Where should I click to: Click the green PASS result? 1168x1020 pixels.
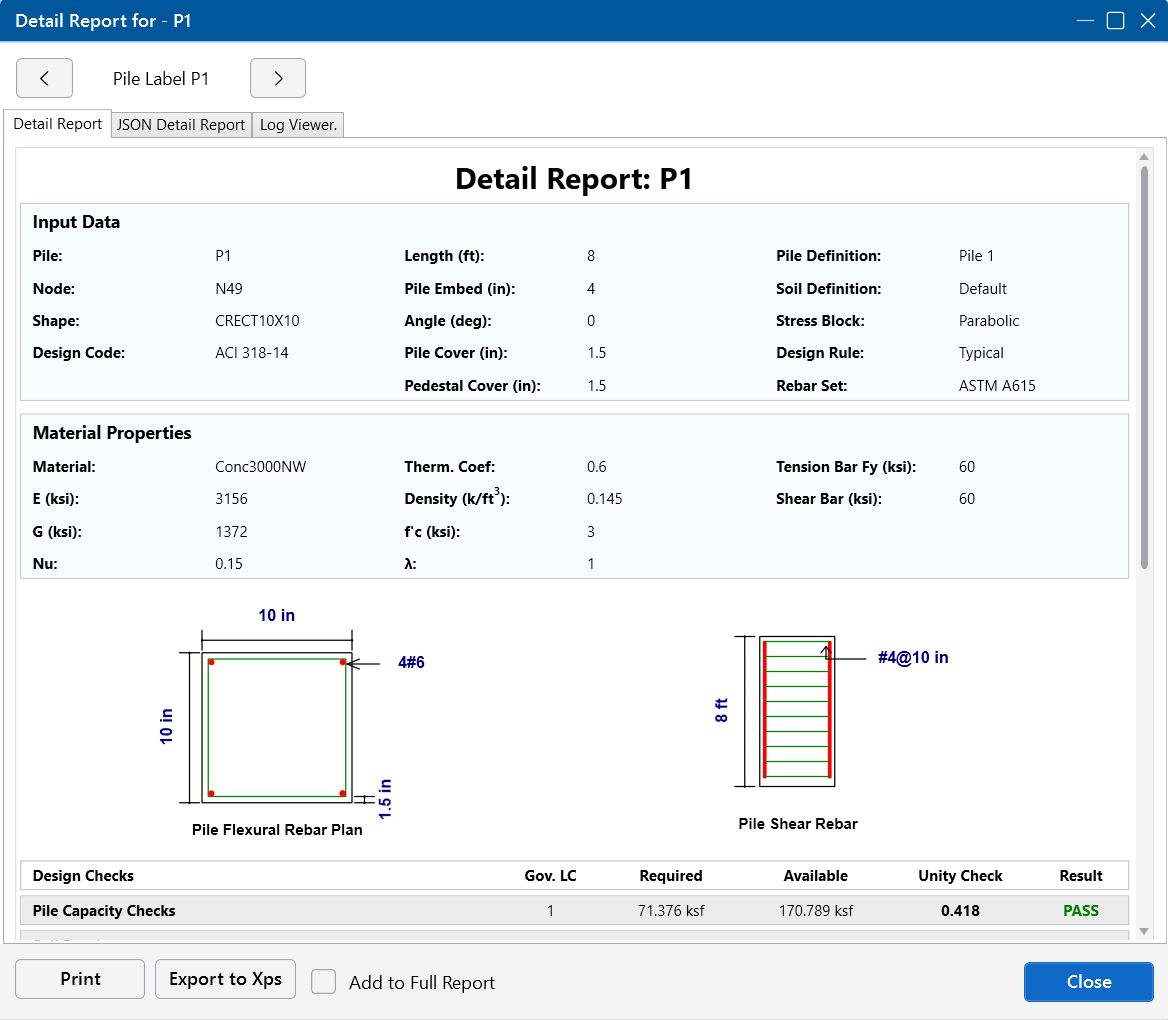coord(1080,911)
